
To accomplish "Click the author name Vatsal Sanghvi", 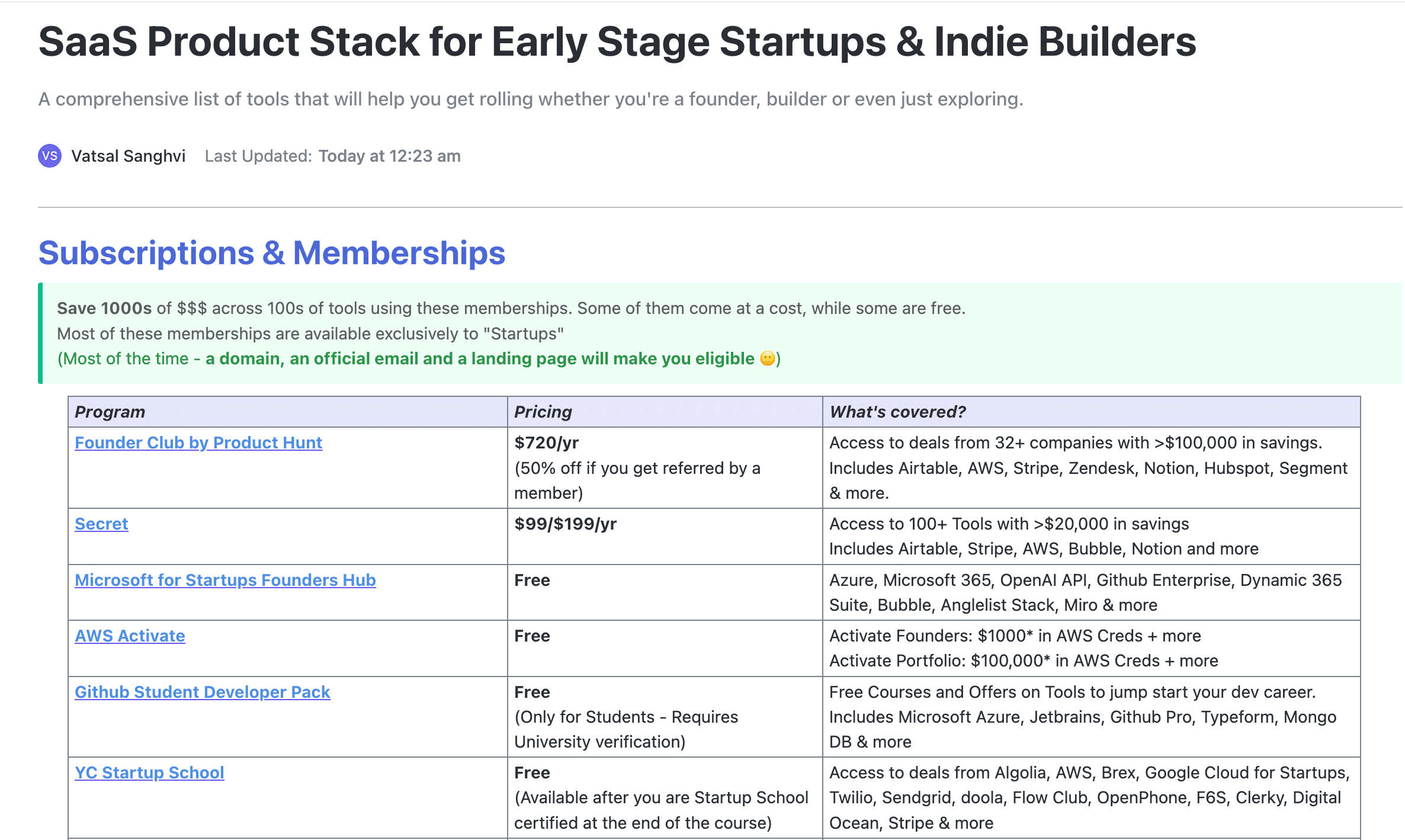I will [x=128, y=156].
